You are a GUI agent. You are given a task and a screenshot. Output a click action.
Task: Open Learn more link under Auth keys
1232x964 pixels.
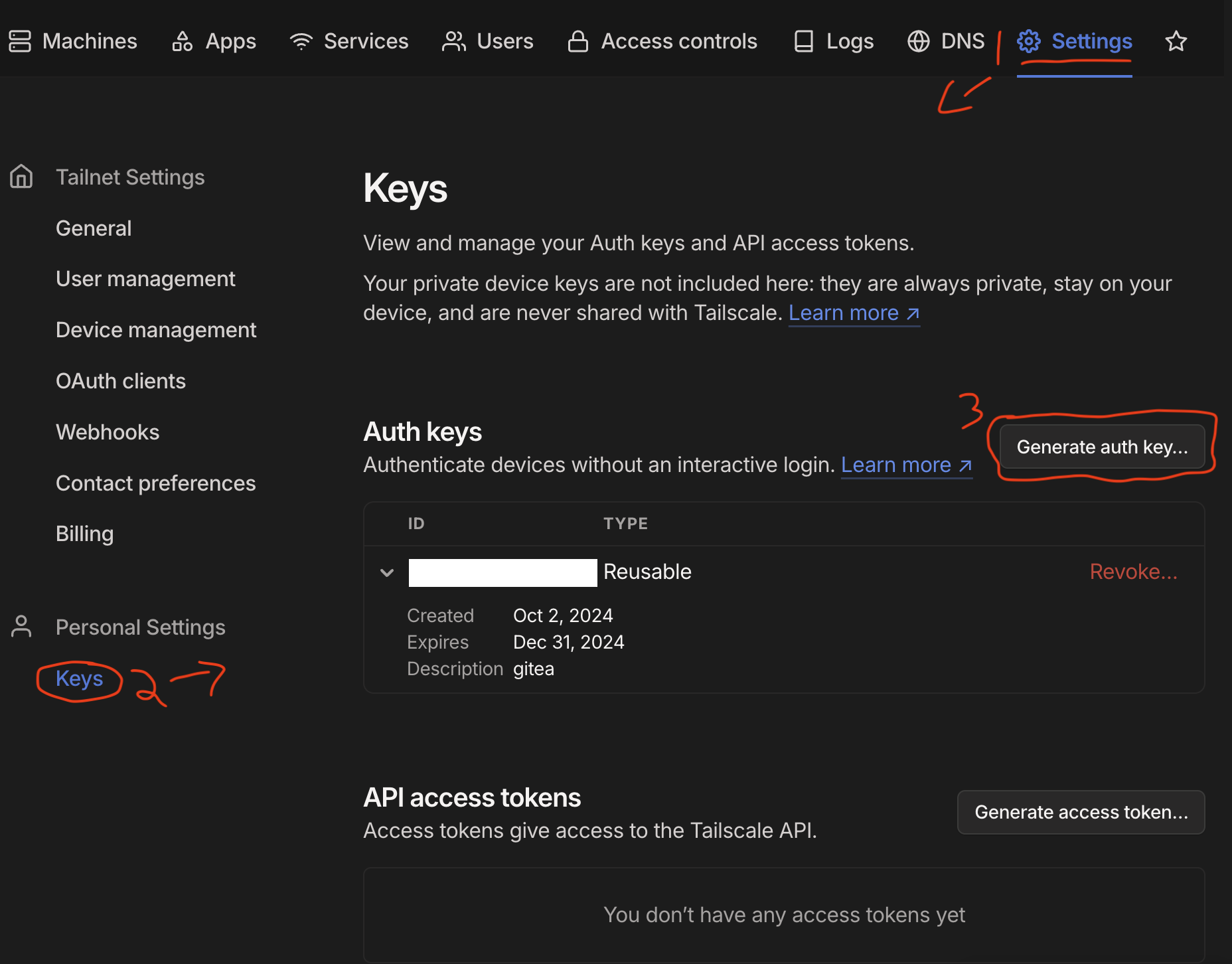906,465
